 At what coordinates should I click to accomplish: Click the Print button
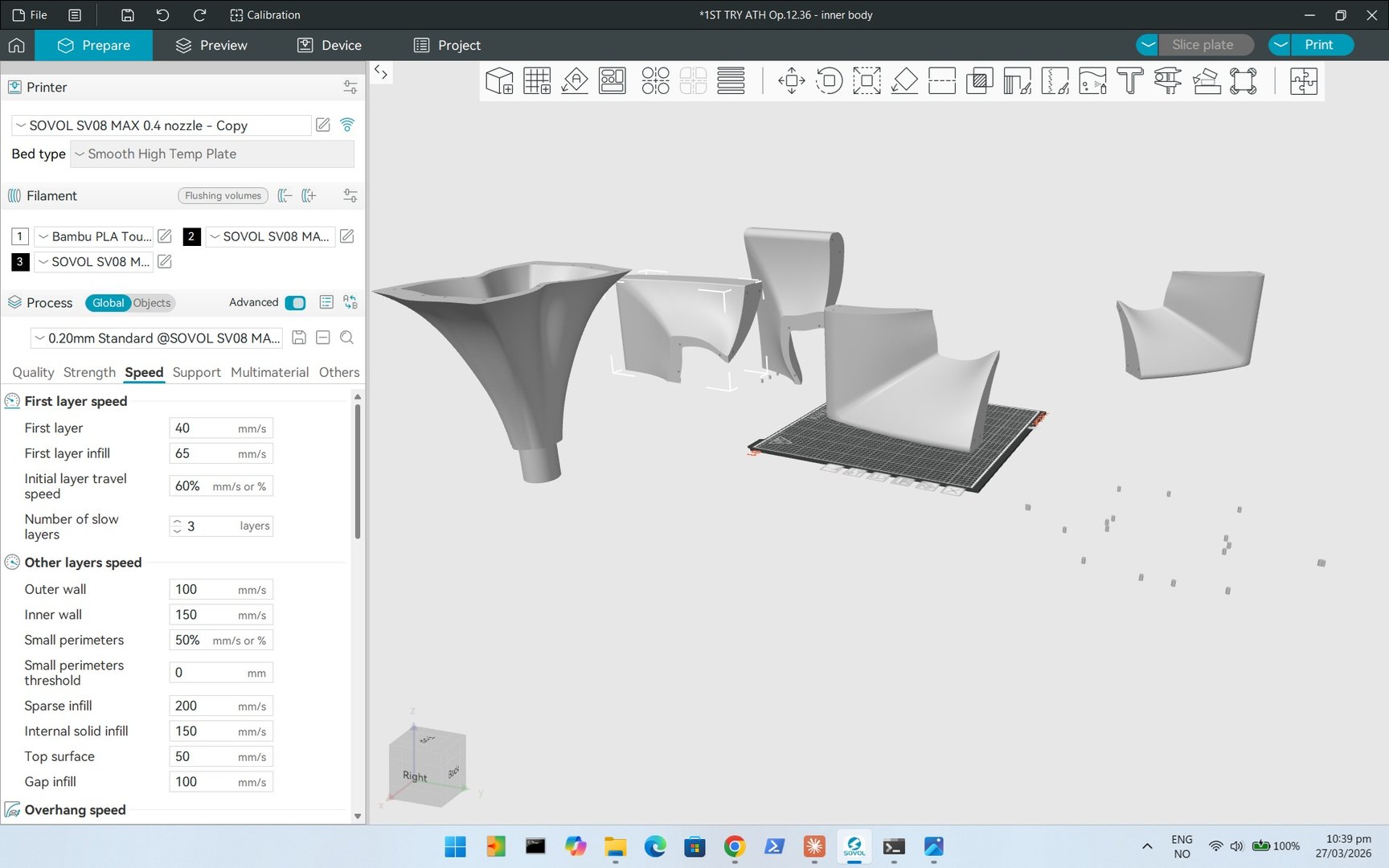click(x=1318, y=45)
